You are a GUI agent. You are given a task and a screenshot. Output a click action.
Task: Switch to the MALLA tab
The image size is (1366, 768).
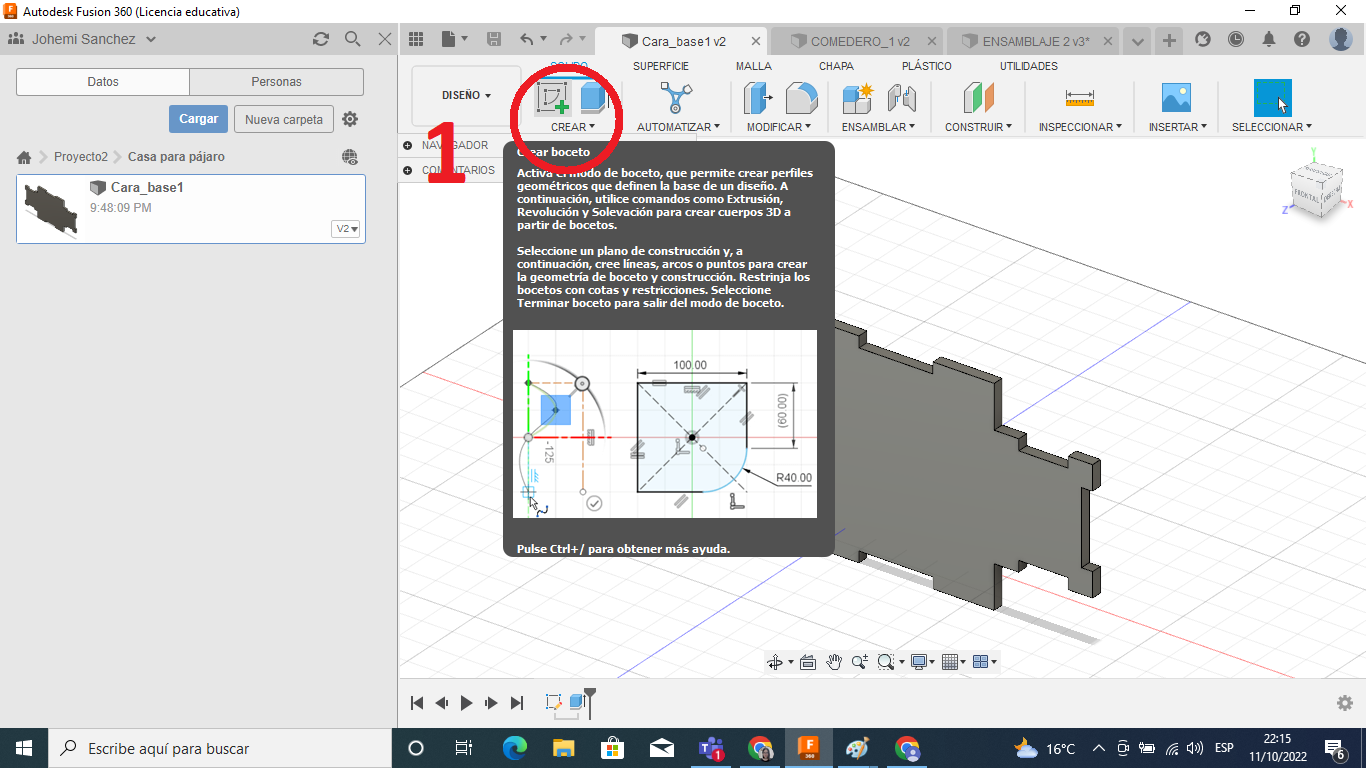click(x=753, y=66)
